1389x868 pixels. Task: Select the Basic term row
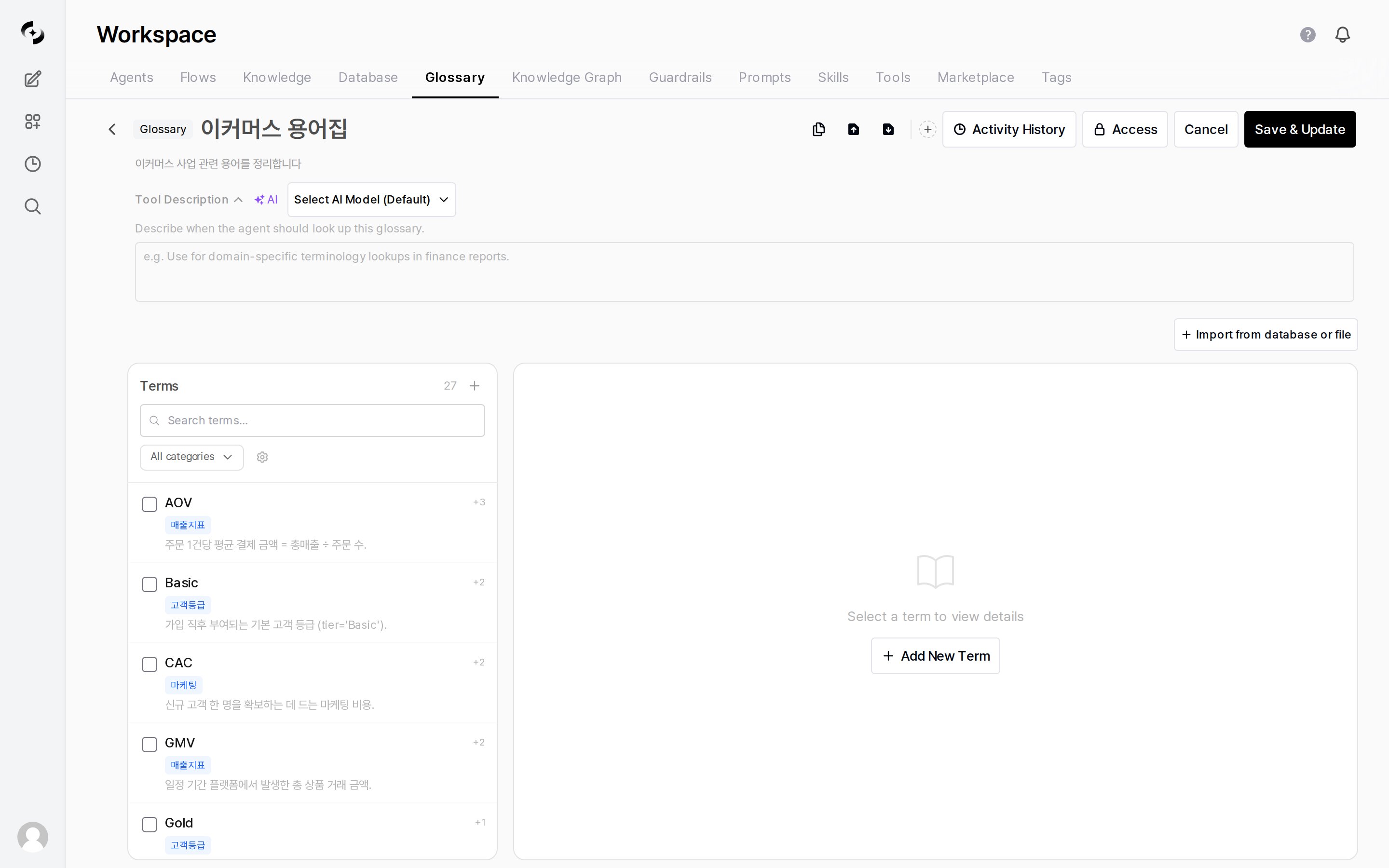click(312, 603)
